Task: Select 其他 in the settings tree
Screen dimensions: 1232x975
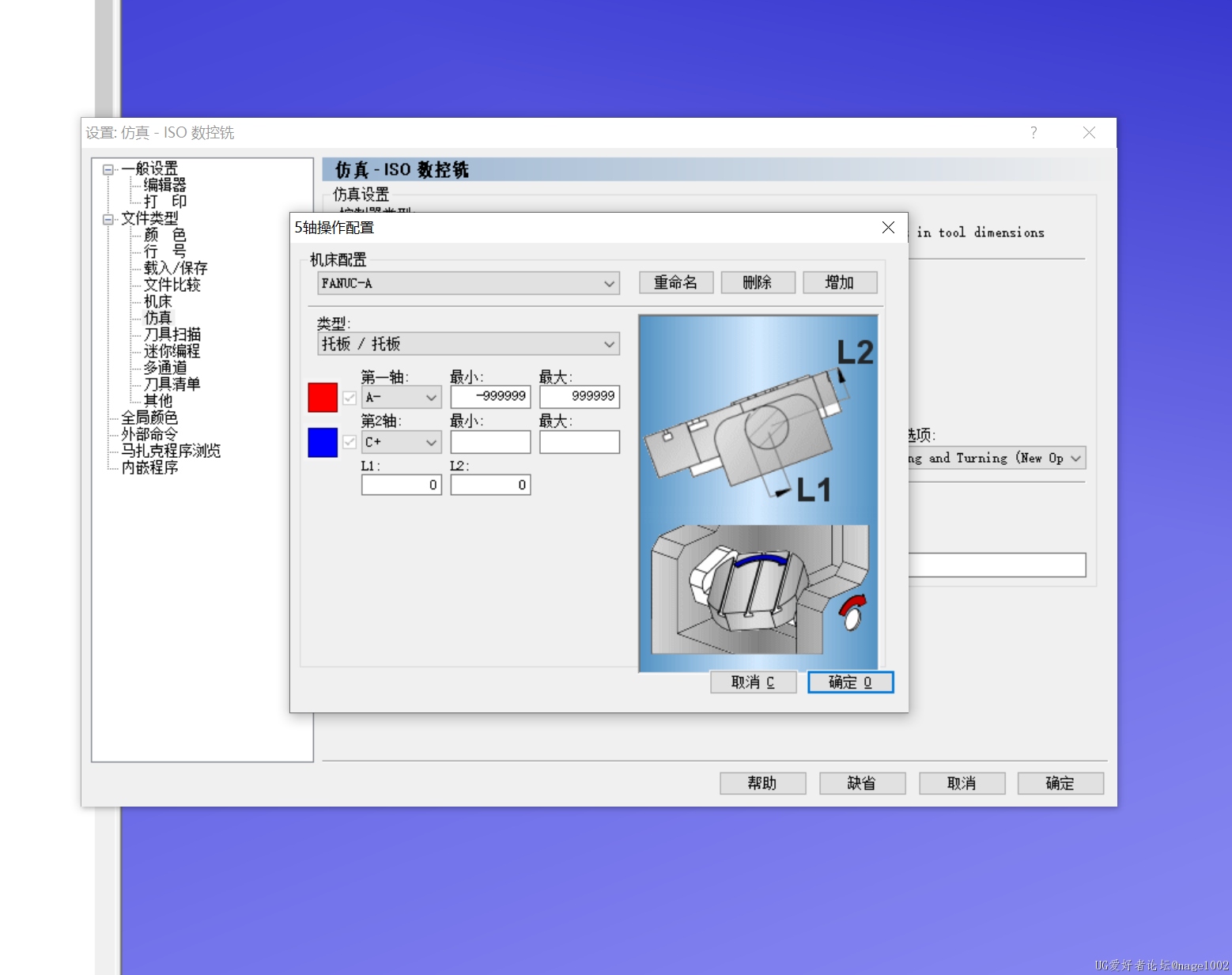Action: 157,401
